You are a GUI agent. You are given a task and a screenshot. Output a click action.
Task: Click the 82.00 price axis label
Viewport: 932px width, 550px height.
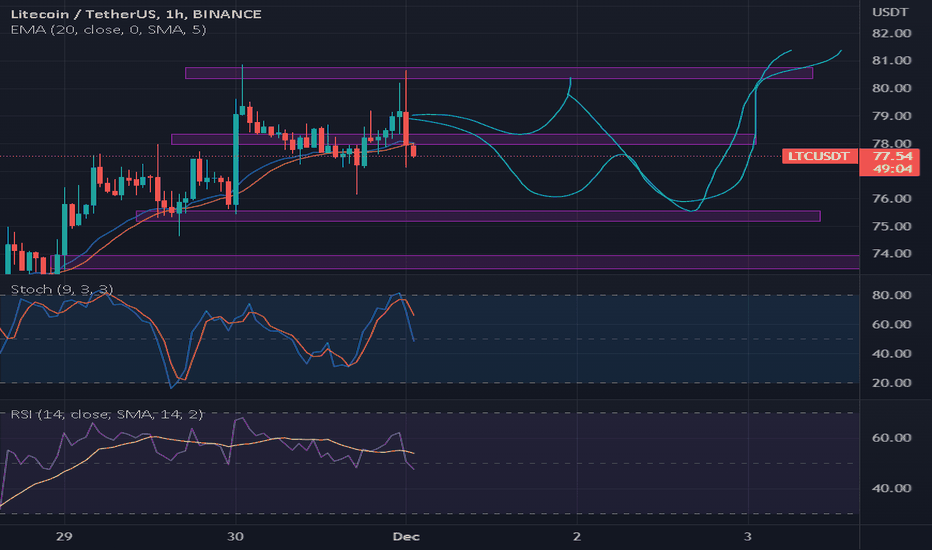892,33
